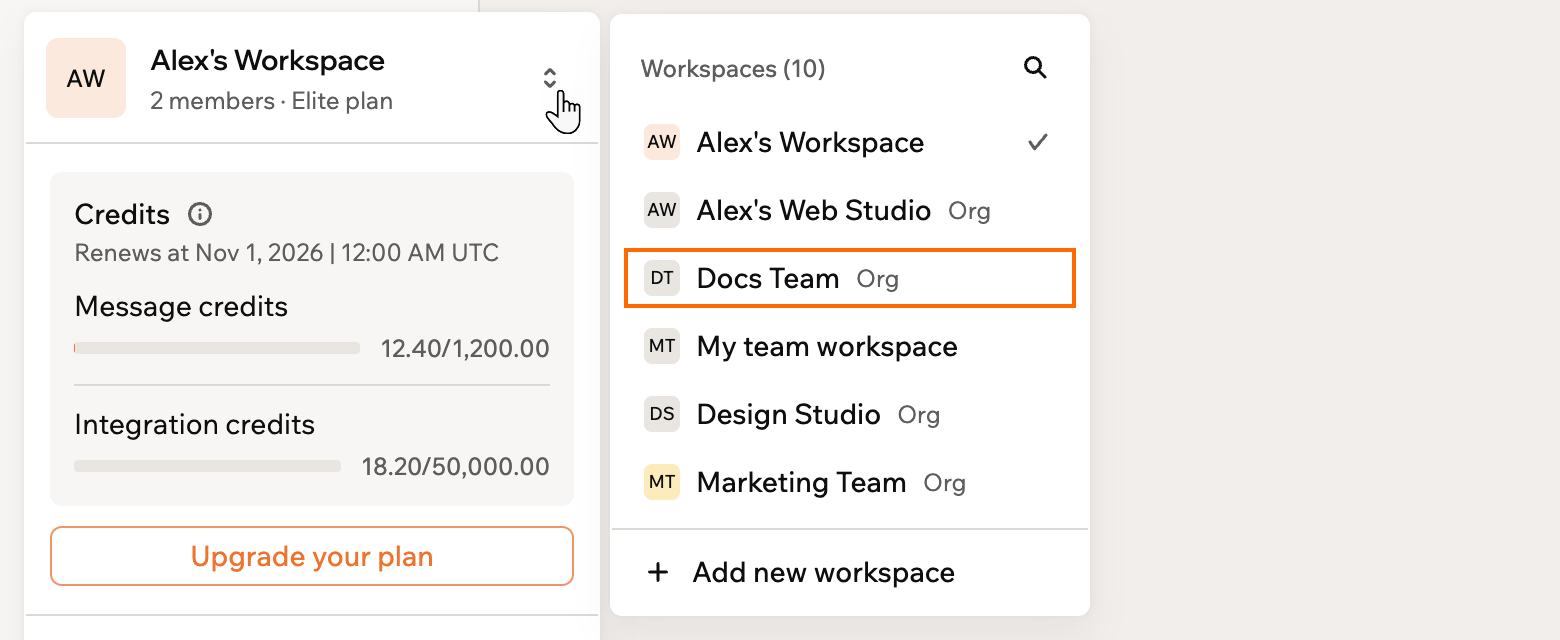Click the Org tag beside Alex's Web Studio
This screenshot has width=1560, height=640.
pyautogui.click(x=970, y=212)
